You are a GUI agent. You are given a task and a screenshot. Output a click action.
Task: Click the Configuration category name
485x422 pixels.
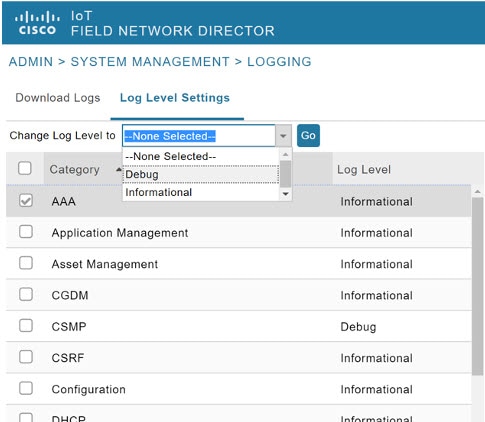[x=89, y=389]
